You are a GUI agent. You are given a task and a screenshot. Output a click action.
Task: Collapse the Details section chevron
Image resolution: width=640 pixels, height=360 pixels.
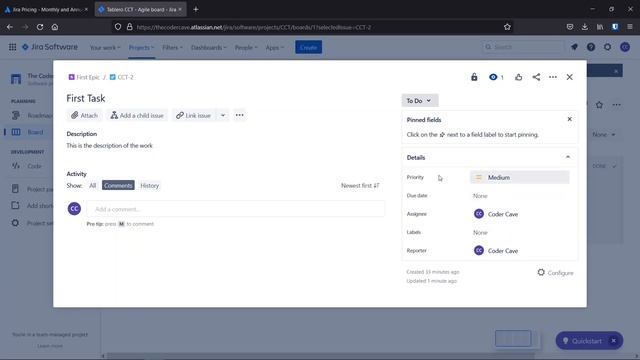coord(568,157)
